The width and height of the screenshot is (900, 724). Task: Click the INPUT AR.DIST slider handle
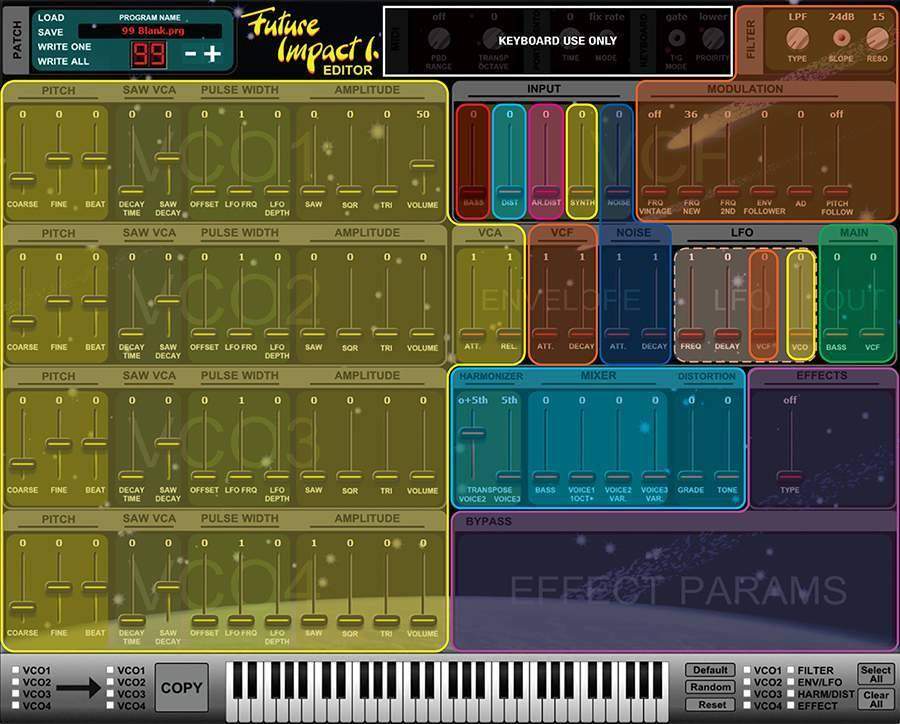tap(546, 192)
